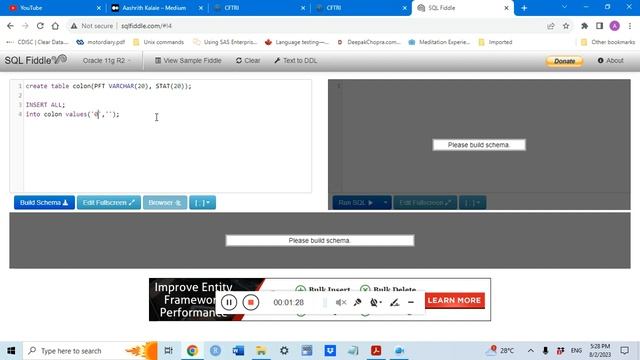640x360 pixels.
Task: Stop the screen recording
Action: (x=251, y=302)
